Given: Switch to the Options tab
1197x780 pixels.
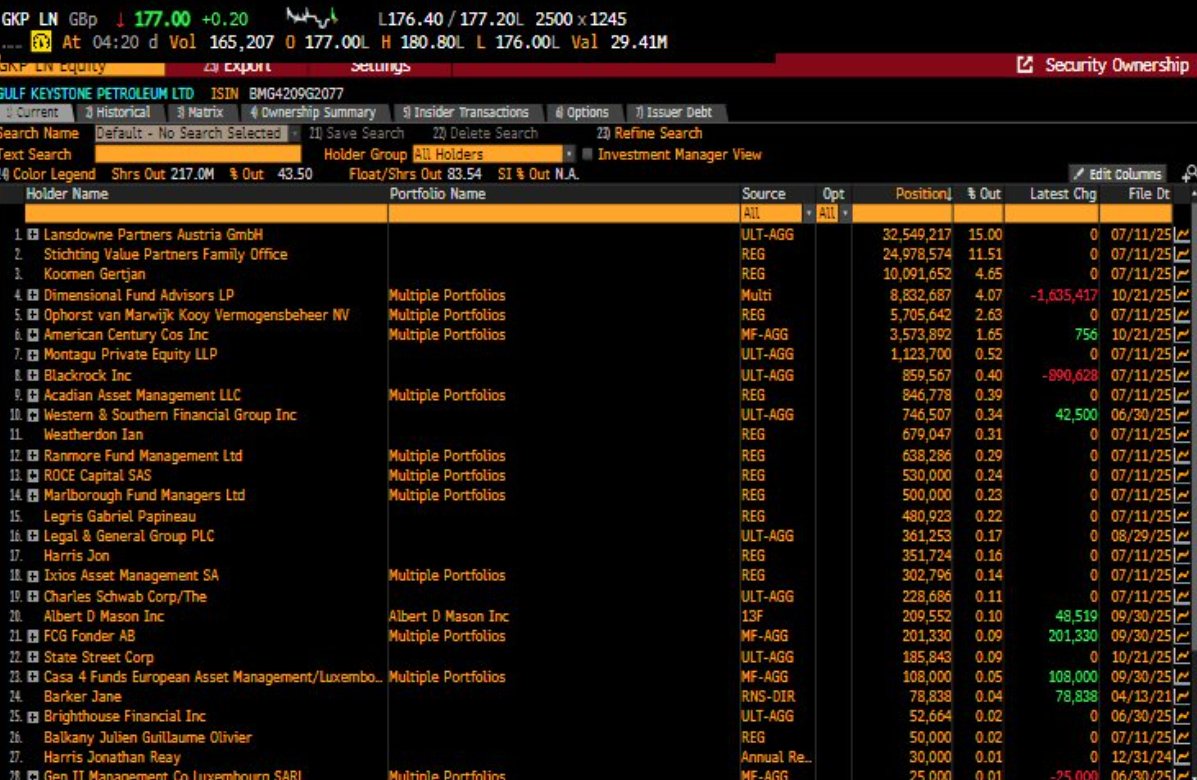Looking at the screenshot, I should 582,112.
